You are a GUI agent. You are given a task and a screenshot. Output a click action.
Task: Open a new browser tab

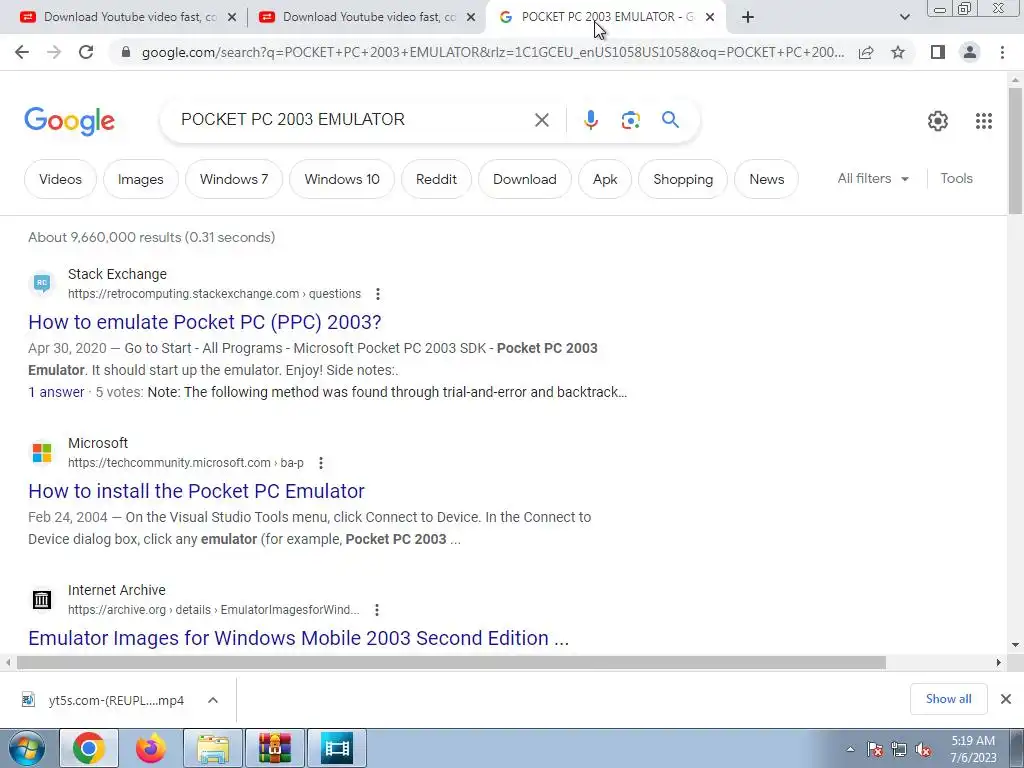748,17
